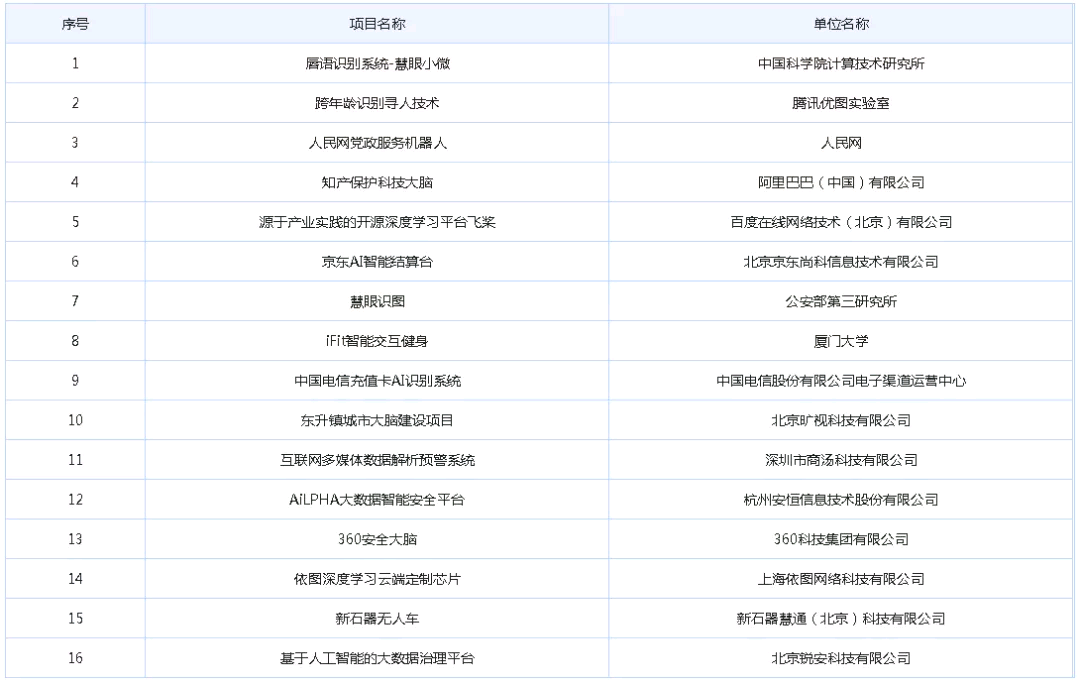
Task: Click the 单位名称 column header
Action: pyautogui.click(x=841, y=24)
